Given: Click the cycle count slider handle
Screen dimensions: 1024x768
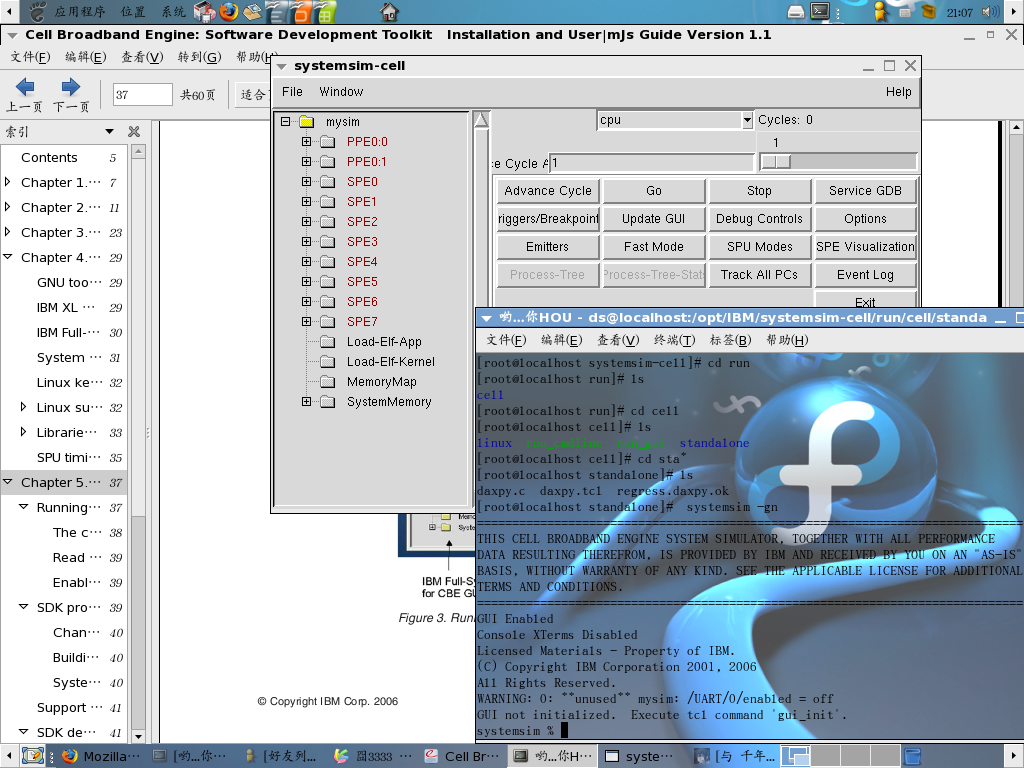Looking at the screenshot, I should pyautogui.click(x=776, y=161).
